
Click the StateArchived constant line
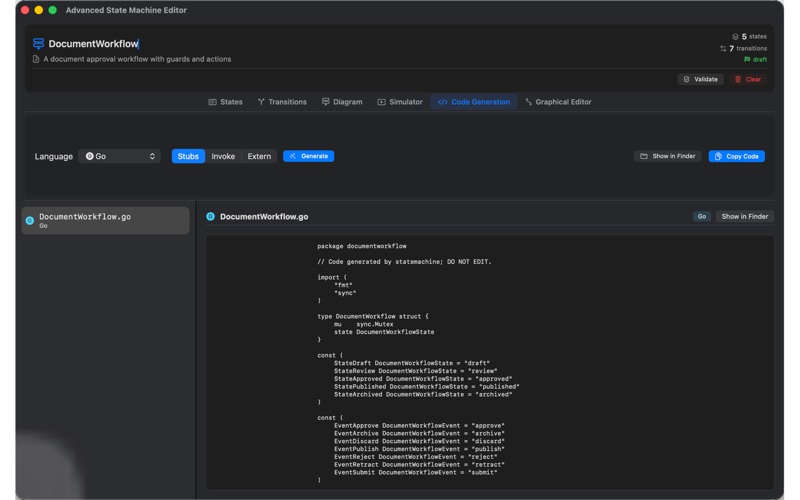(x=423, y=394)
